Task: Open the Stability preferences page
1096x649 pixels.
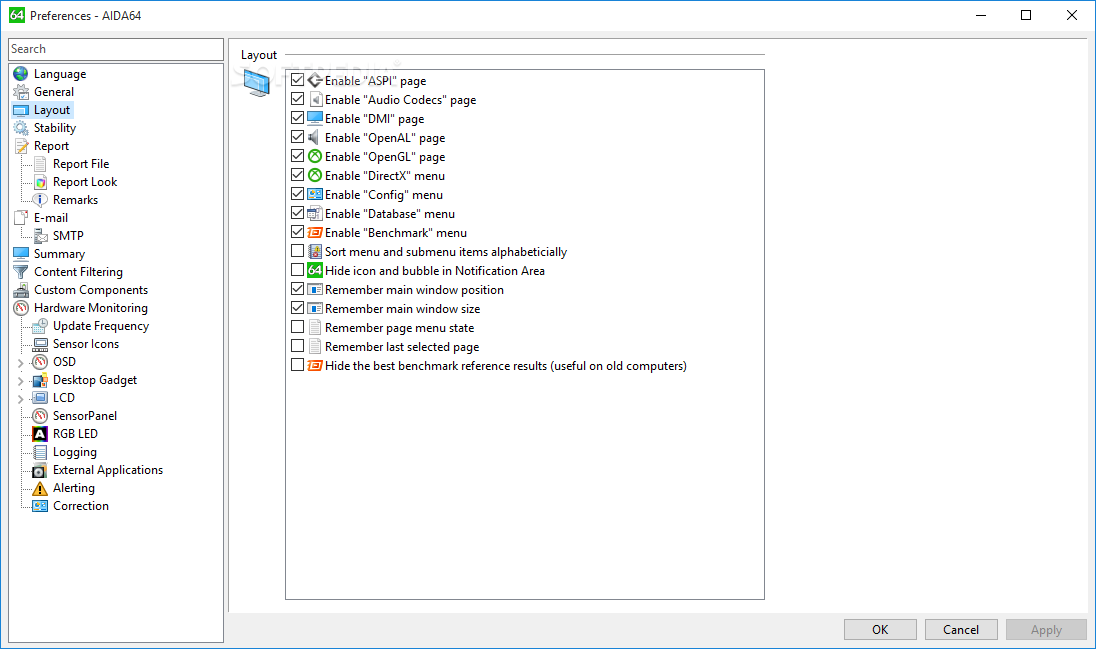Action: coord(55,128)
